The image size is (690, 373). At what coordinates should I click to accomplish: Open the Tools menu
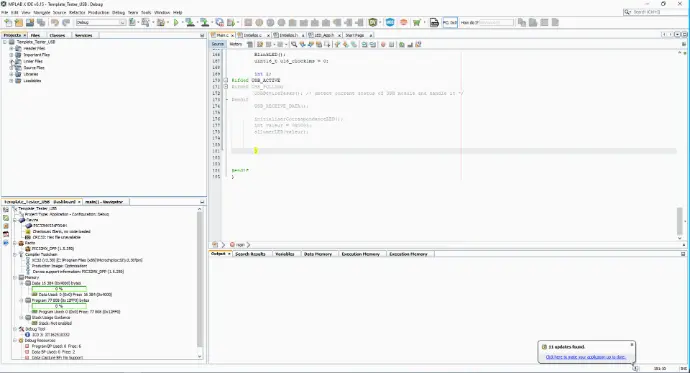tap(146, 12)
